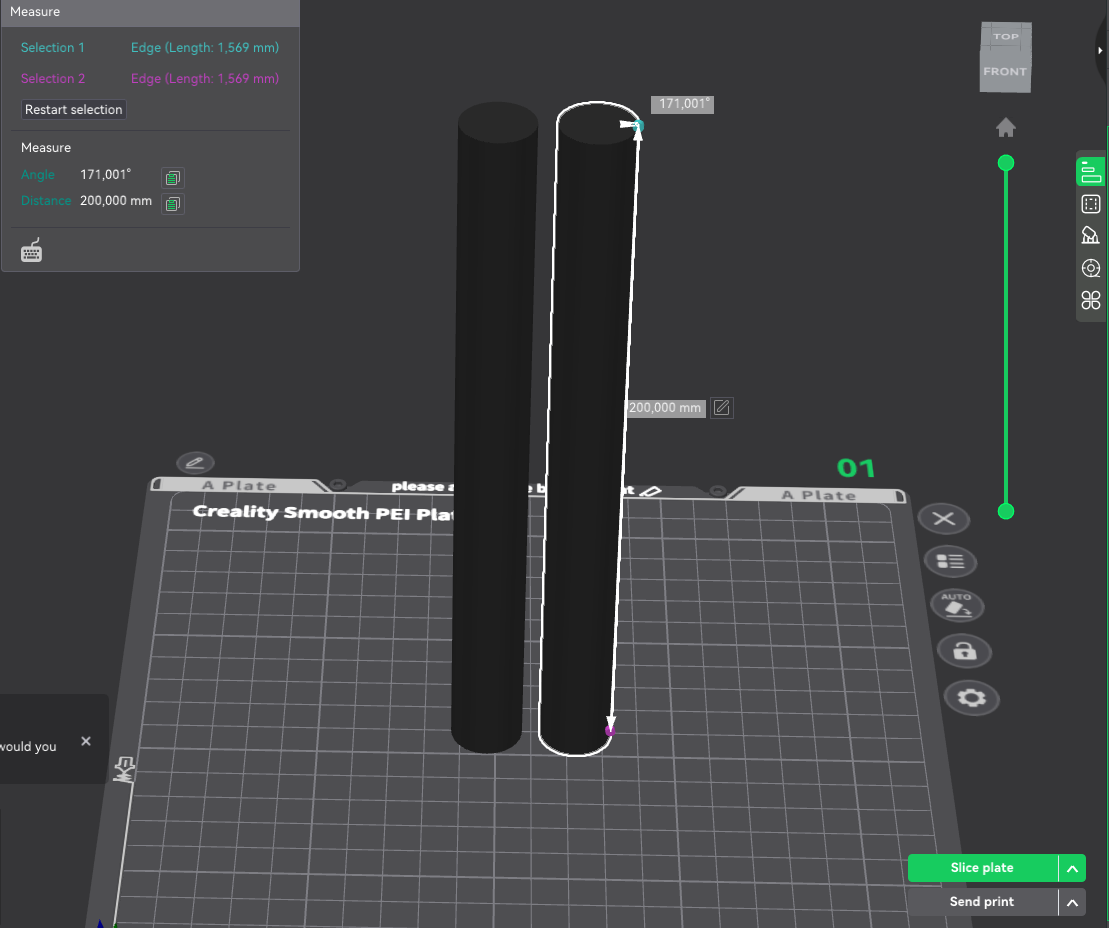Viewport: 1109px width, 928px height.
Task: Click the cyan measurement point on the cylinder top
Action: 638,126
